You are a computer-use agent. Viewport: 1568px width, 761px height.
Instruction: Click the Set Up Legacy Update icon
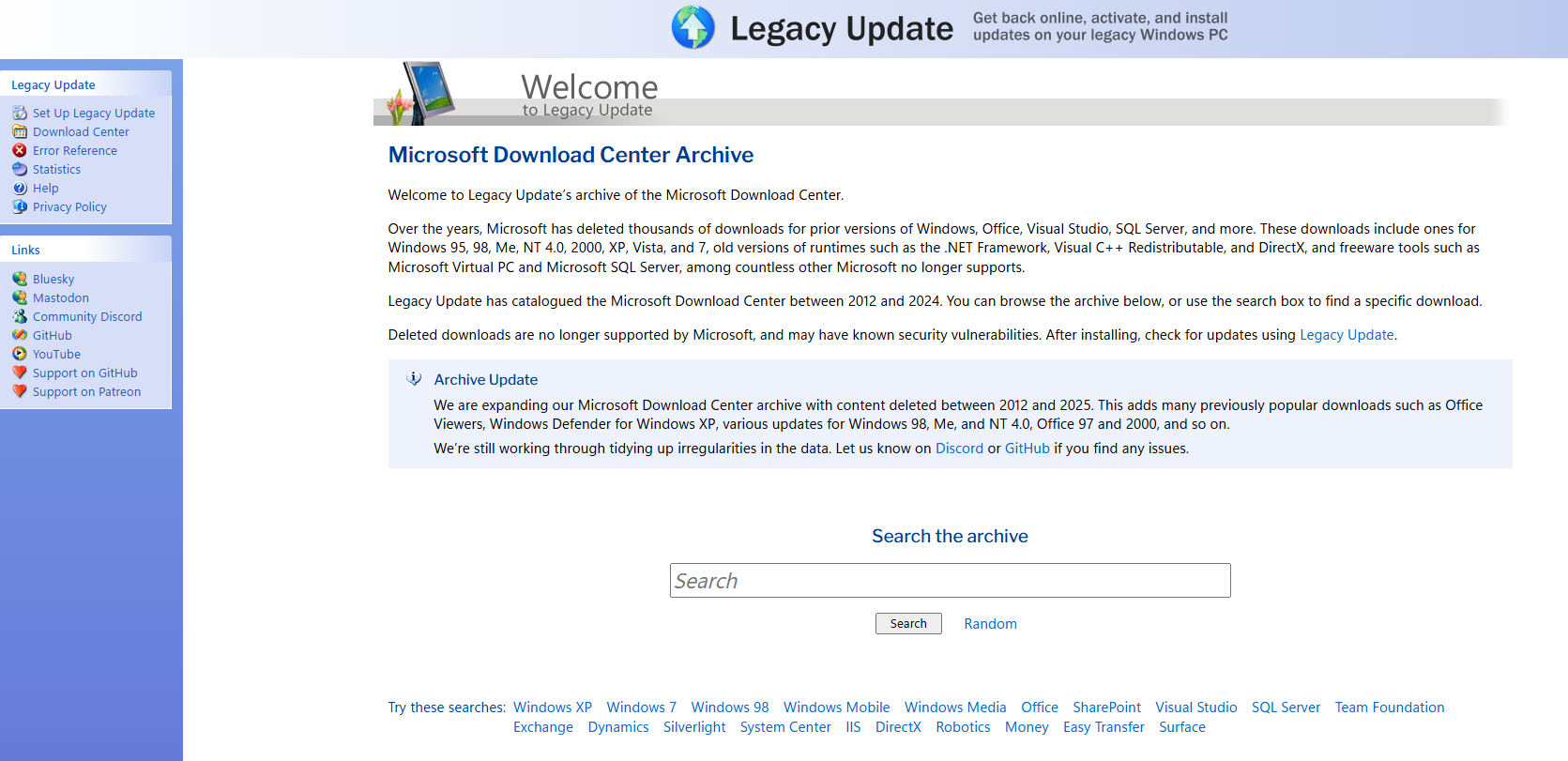20,113
